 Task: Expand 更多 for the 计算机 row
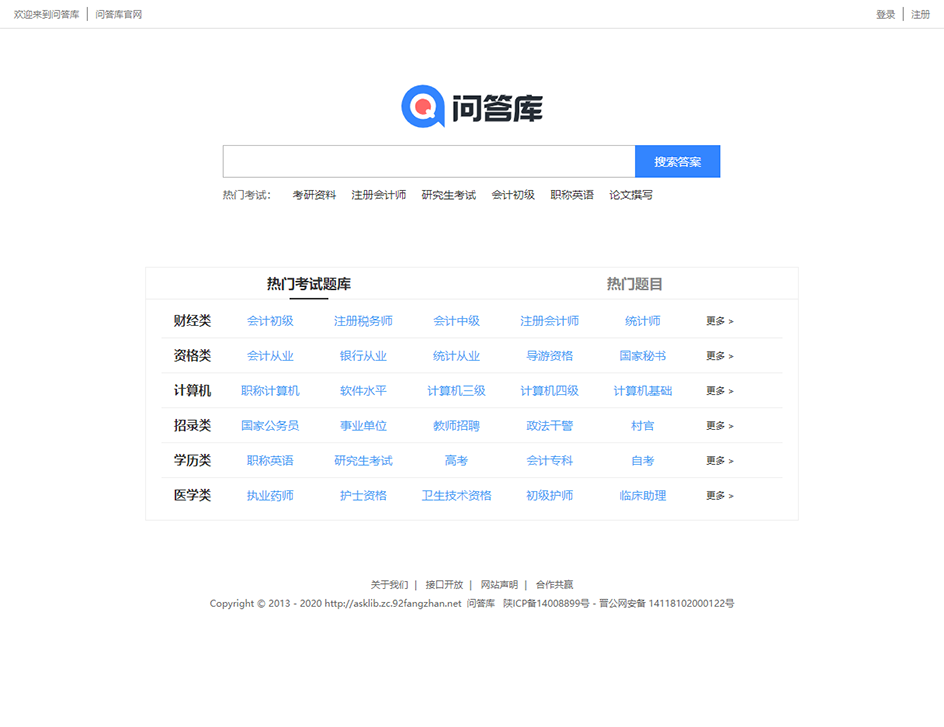pyautogui.click(x=717, y=391)
